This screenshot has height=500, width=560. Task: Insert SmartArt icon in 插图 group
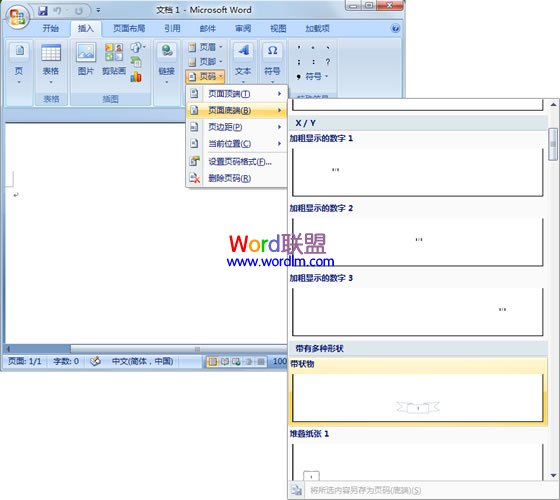click(136, 61)
